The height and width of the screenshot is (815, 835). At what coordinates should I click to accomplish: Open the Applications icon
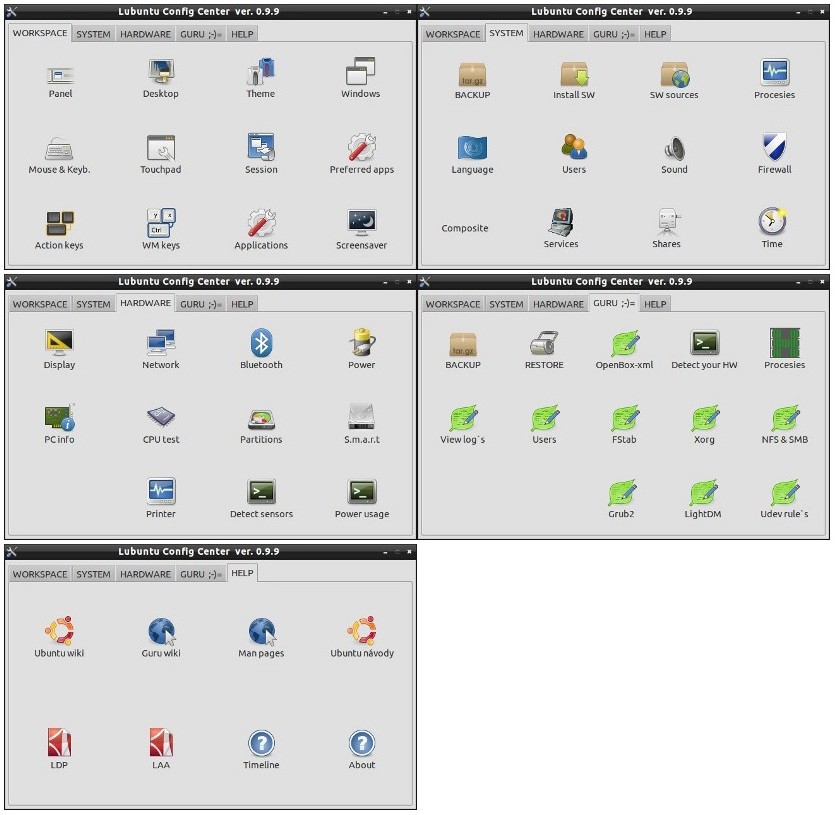(x=261, y=223)
